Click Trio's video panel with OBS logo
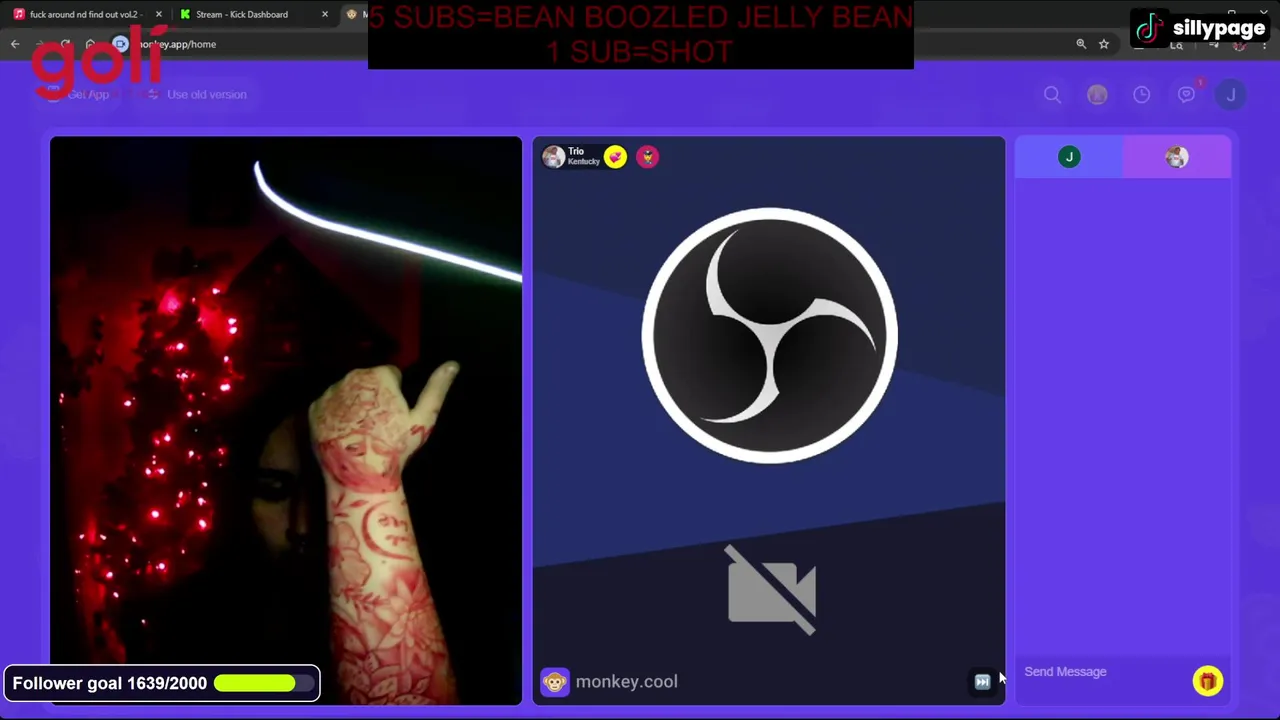Screen dimensions: 1280x720 point(768,421)
